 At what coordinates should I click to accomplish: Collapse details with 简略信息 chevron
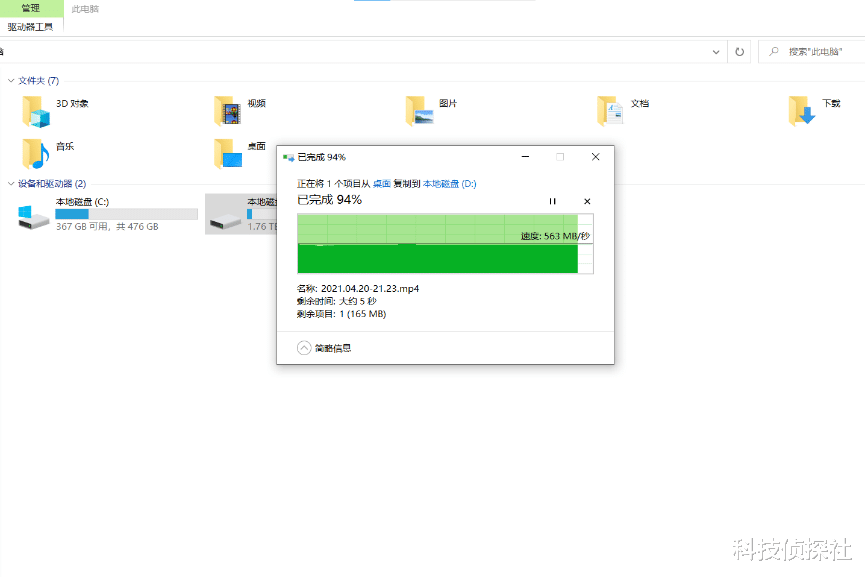tap(304, 348)
